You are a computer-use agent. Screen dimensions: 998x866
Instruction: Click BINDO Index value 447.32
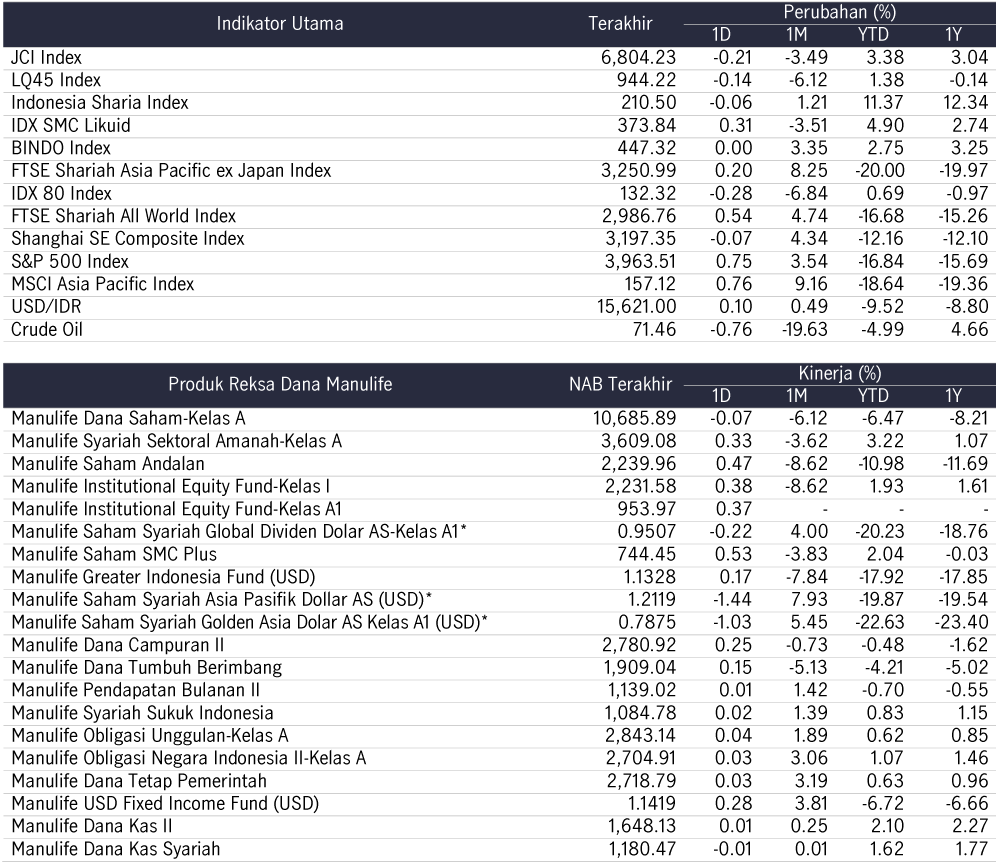(647, 148)
